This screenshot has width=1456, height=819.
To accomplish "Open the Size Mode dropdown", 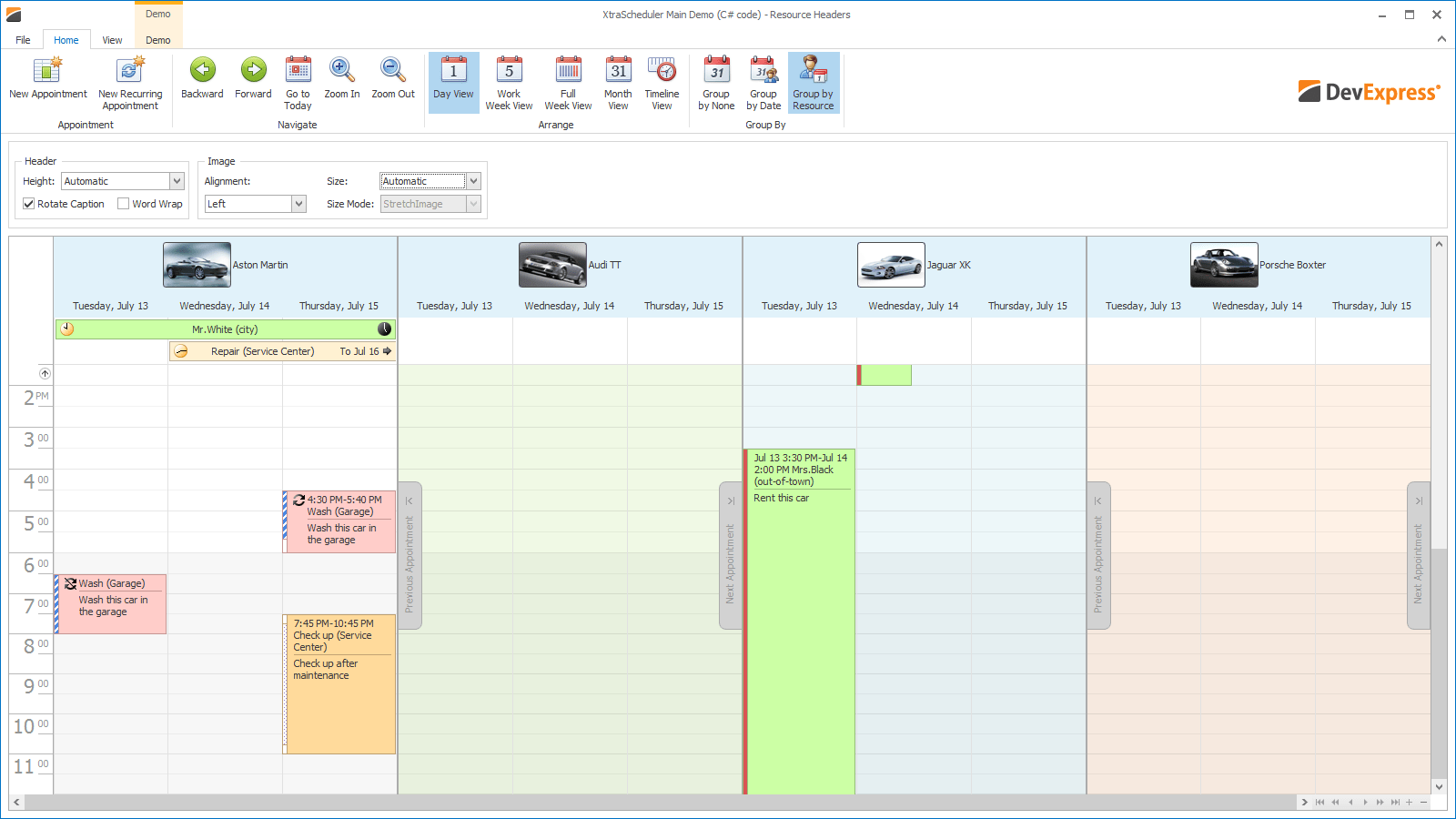I will click(473, 204).
